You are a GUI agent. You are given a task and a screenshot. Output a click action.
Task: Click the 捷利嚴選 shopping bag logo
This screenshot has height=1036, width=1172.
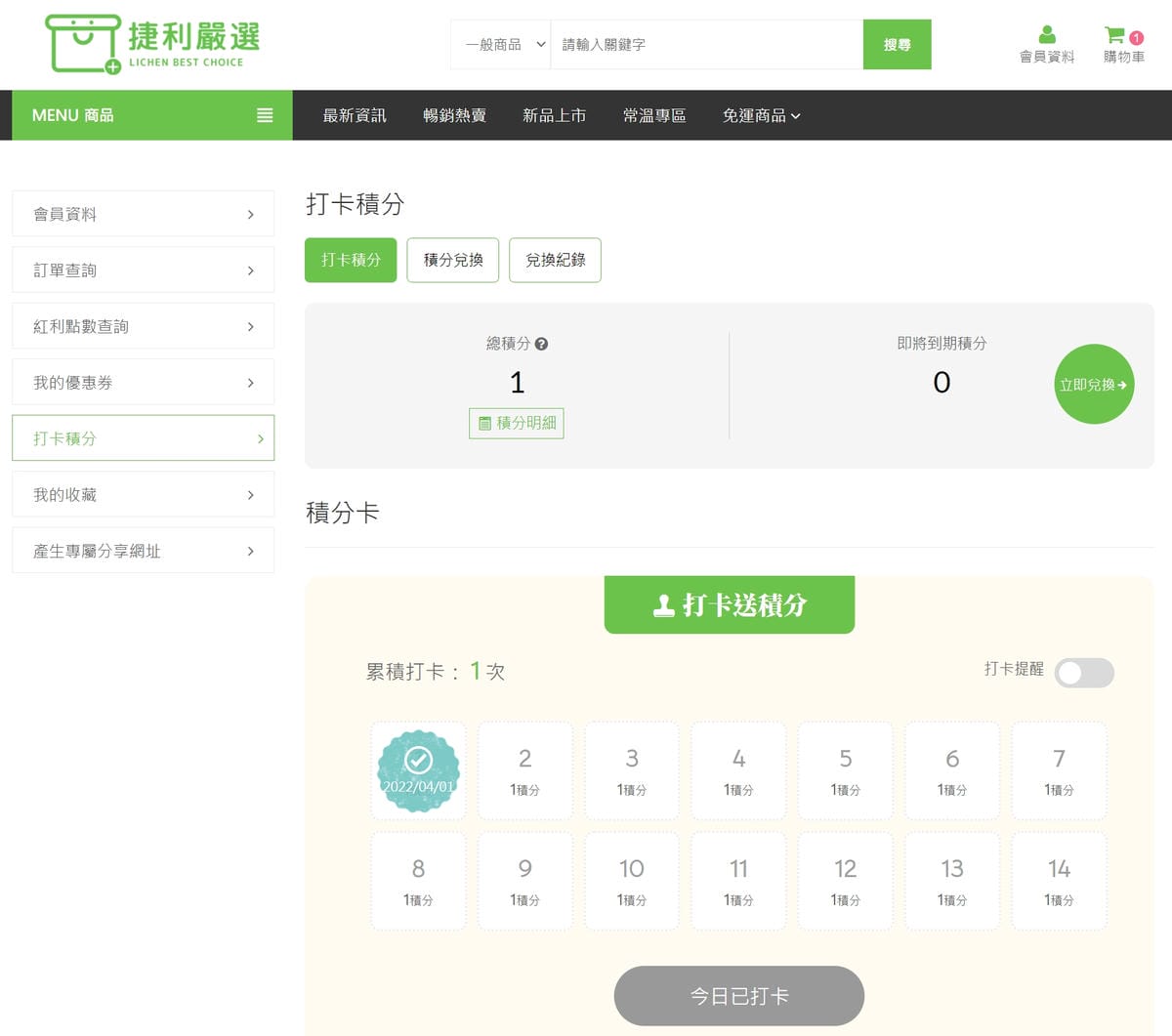click(x=83, y=44)
